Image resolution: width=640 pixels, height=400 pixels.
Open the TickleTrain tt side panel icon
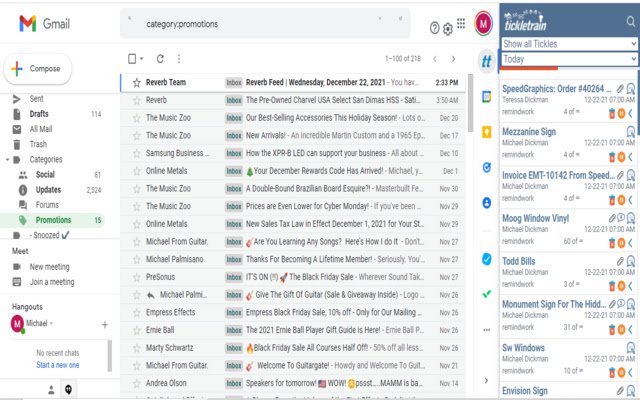click(485, 61)
